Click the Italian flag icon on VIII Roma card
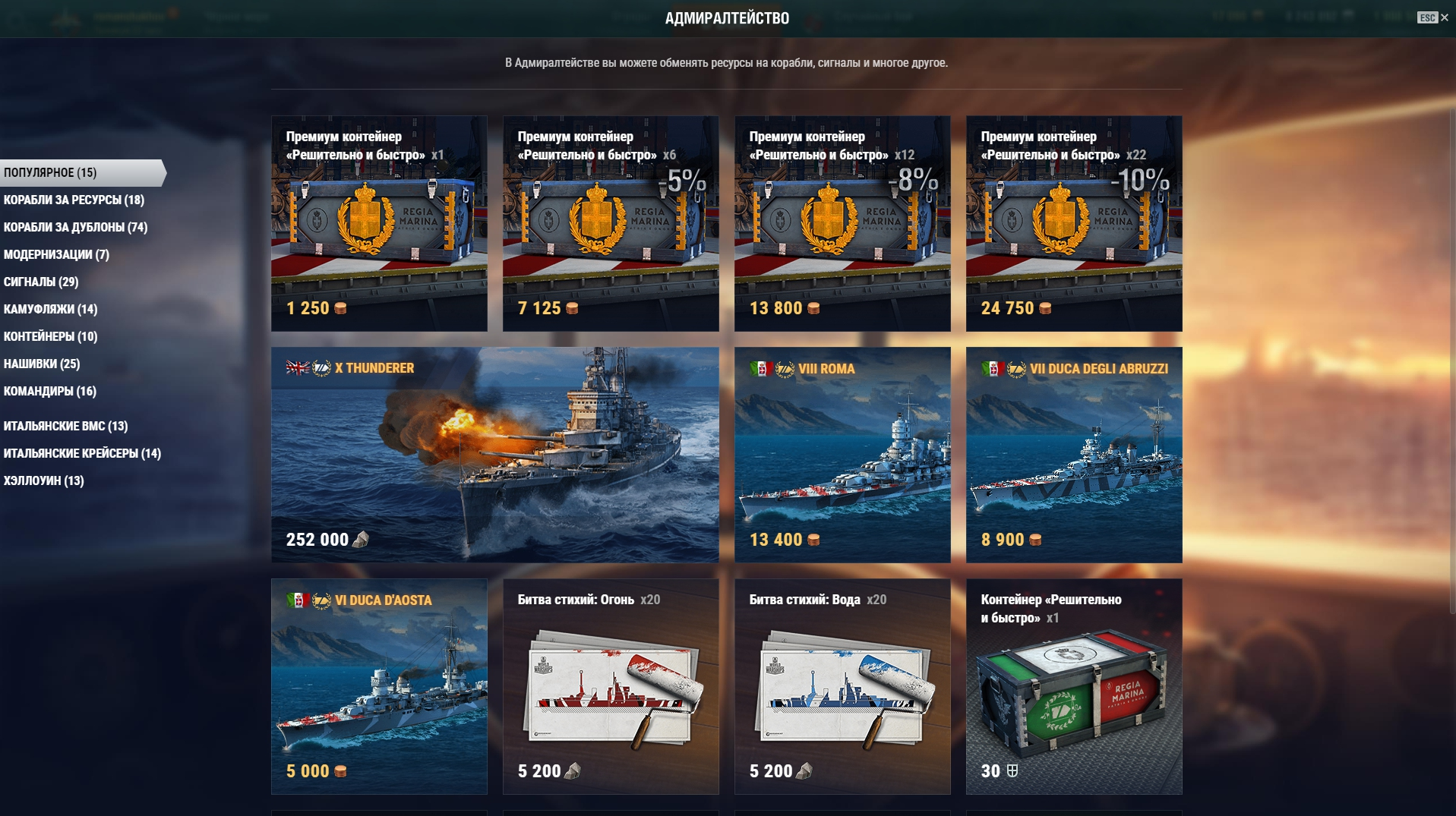Image resolution: width=1456 pixels, height=816 pixels. click(760, 369)
